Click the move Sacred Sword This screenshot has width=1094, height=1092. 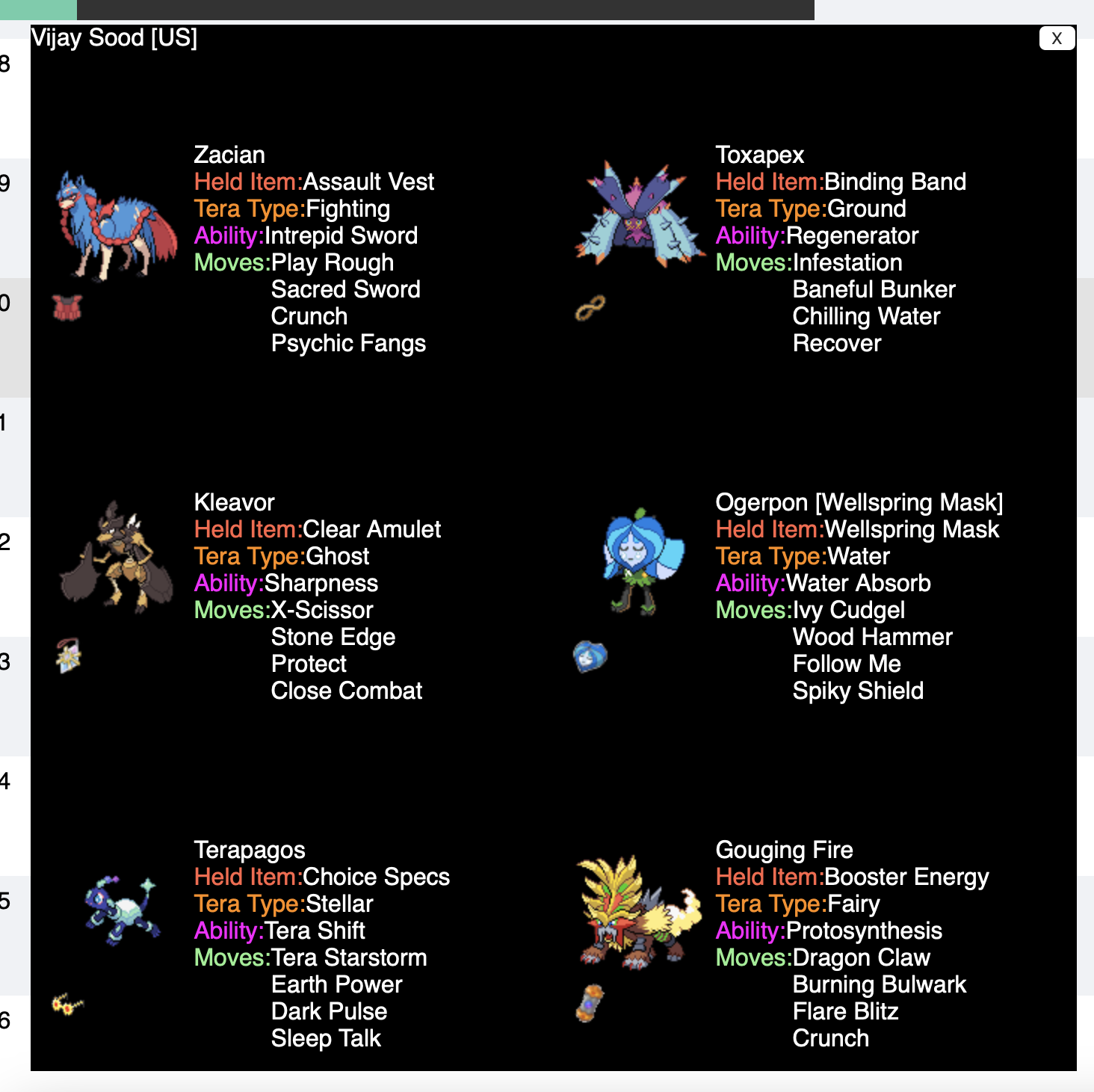pyautogui.click(x=346, y=289)
